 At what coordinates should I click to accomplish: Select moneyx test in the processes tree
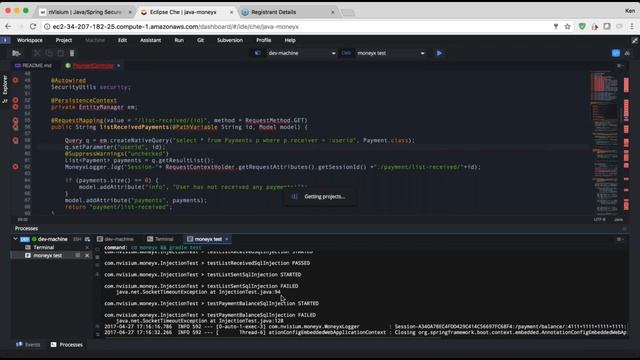pyautogui.click(x=48, y=256)
